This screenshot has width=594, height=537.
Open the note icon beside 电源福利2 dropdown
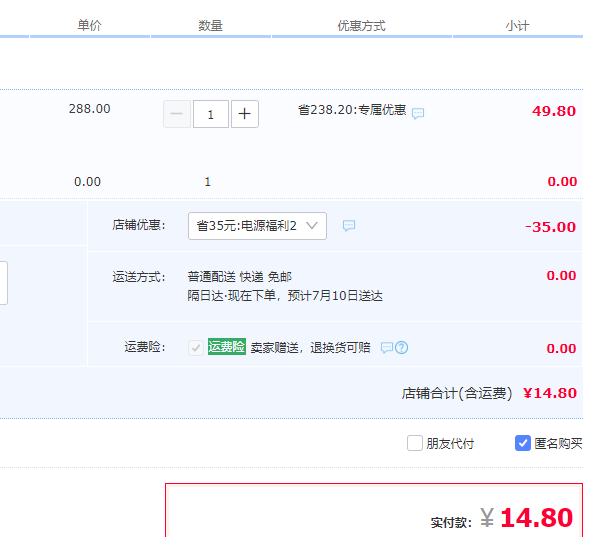(x=349, y=226)
